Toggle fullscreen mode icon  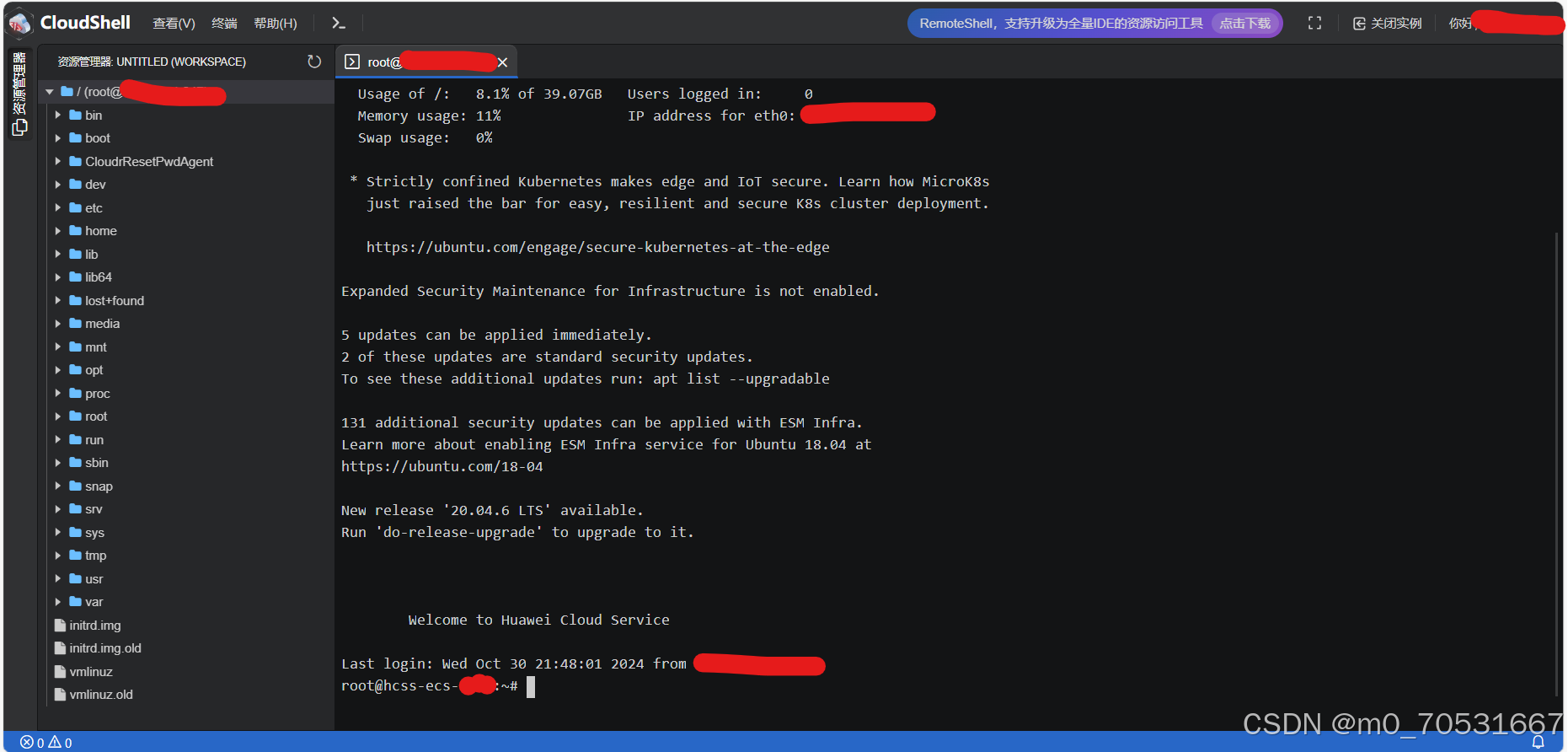(x=1314, y=24)
